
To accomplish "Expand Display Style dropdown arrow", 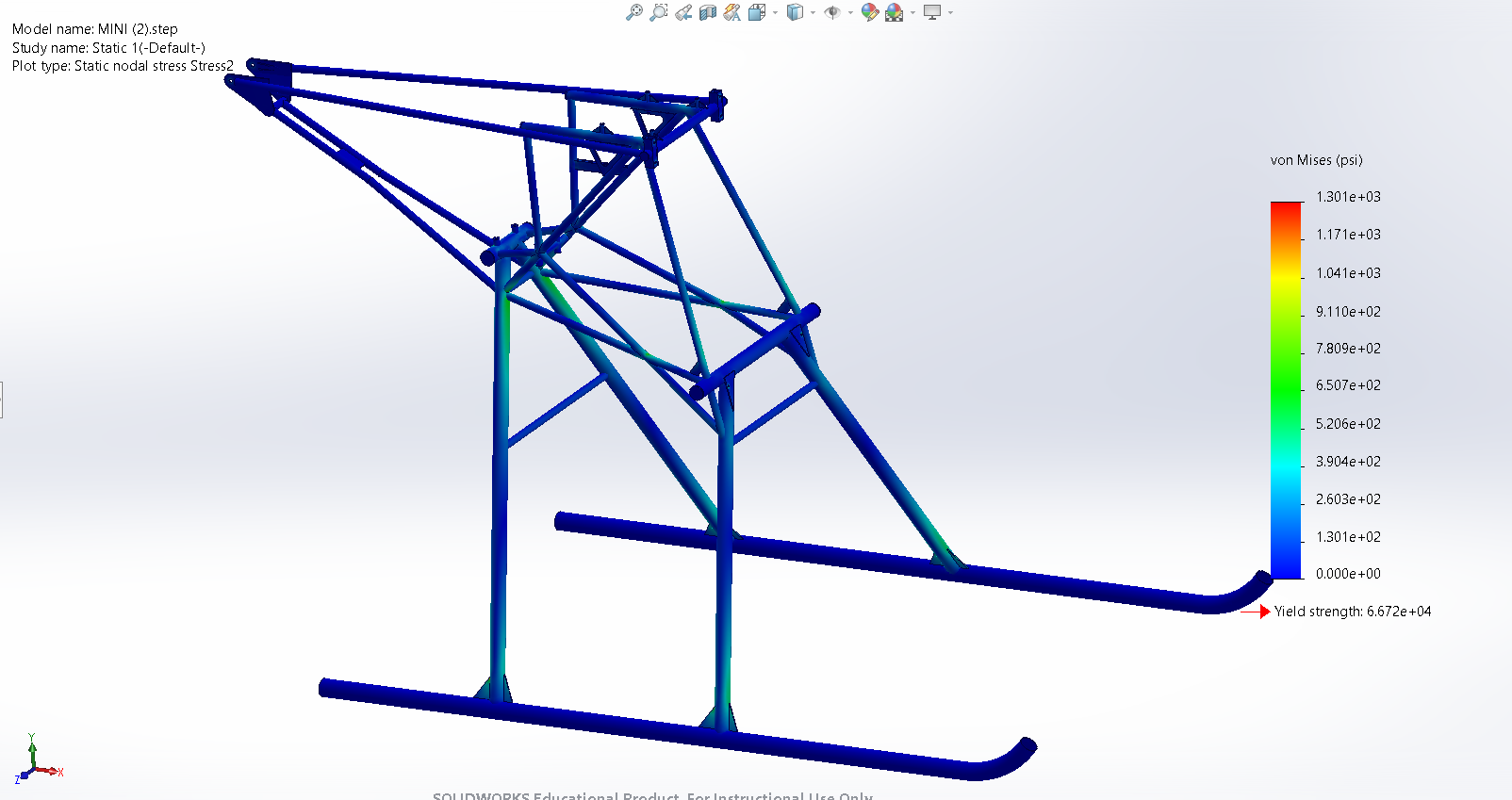I will 813,12.
